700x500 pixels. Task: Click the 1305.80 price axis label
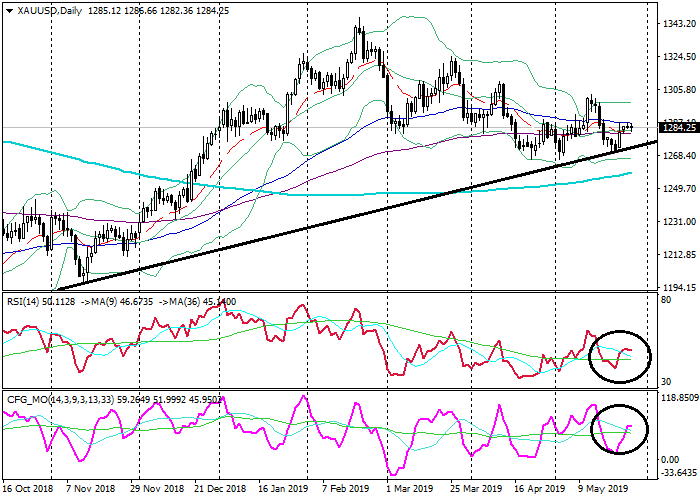[x=675, y=89]
